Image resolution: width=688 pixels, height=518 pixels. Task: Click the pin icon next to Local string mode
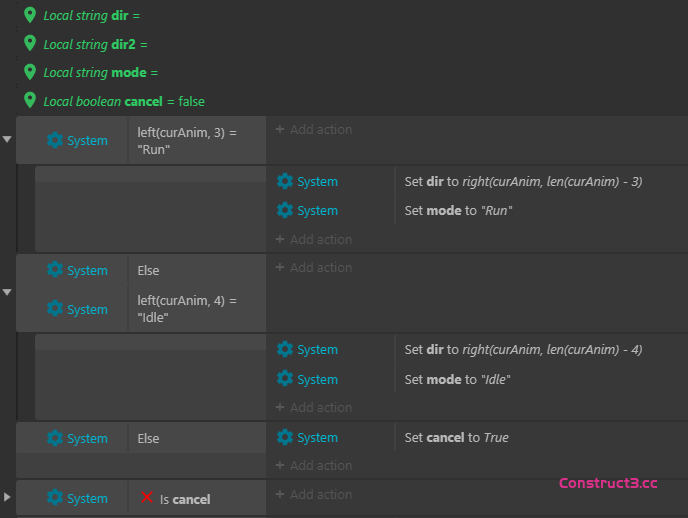(30, 72)
